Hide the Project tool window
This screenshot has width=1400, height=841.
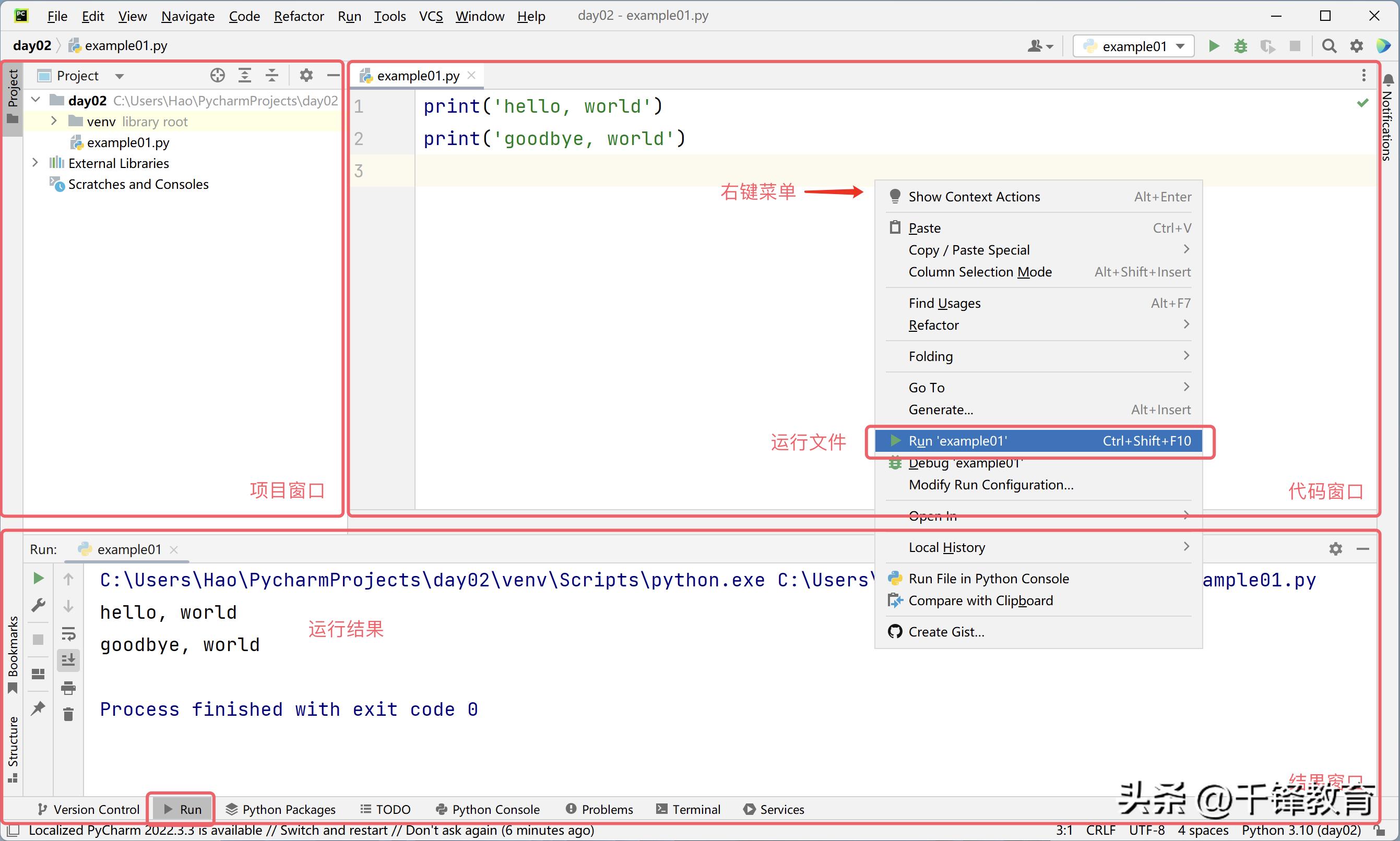pyautogui.click(x=334, y=75)
